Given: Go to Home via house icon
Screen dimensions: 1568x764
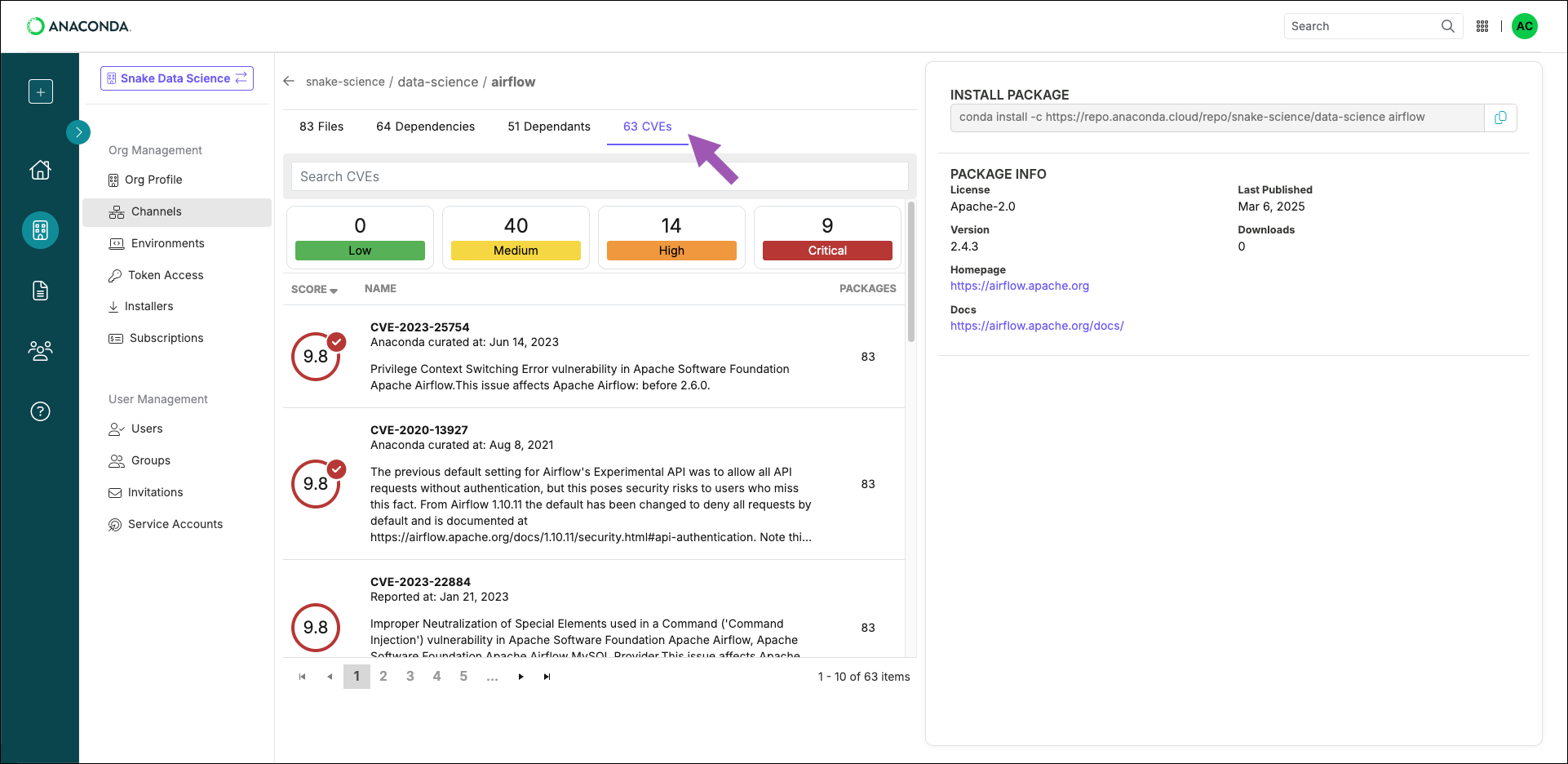Looking at the screenshot, I should (40, 170).
